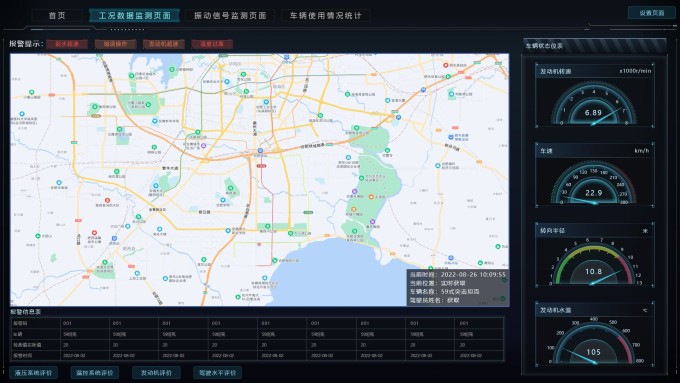Click the 报警显示 label
This screenshot has width=680, height=383.
coord(26,44)
